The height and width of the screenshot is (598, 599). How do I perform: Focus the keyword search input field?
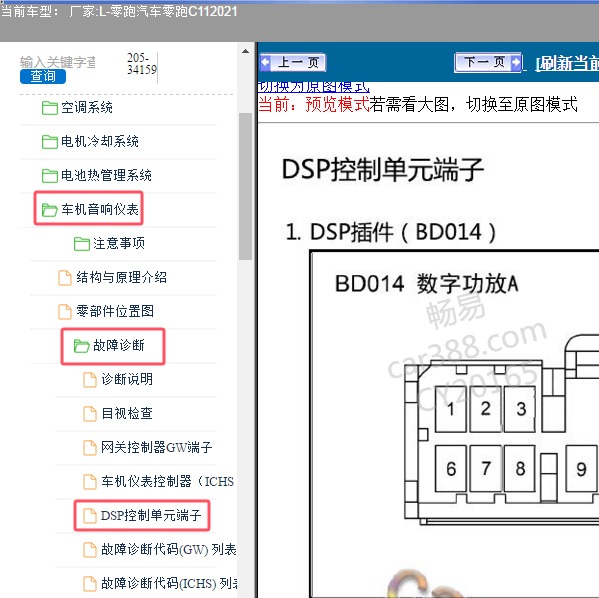(x=57, y=62)
